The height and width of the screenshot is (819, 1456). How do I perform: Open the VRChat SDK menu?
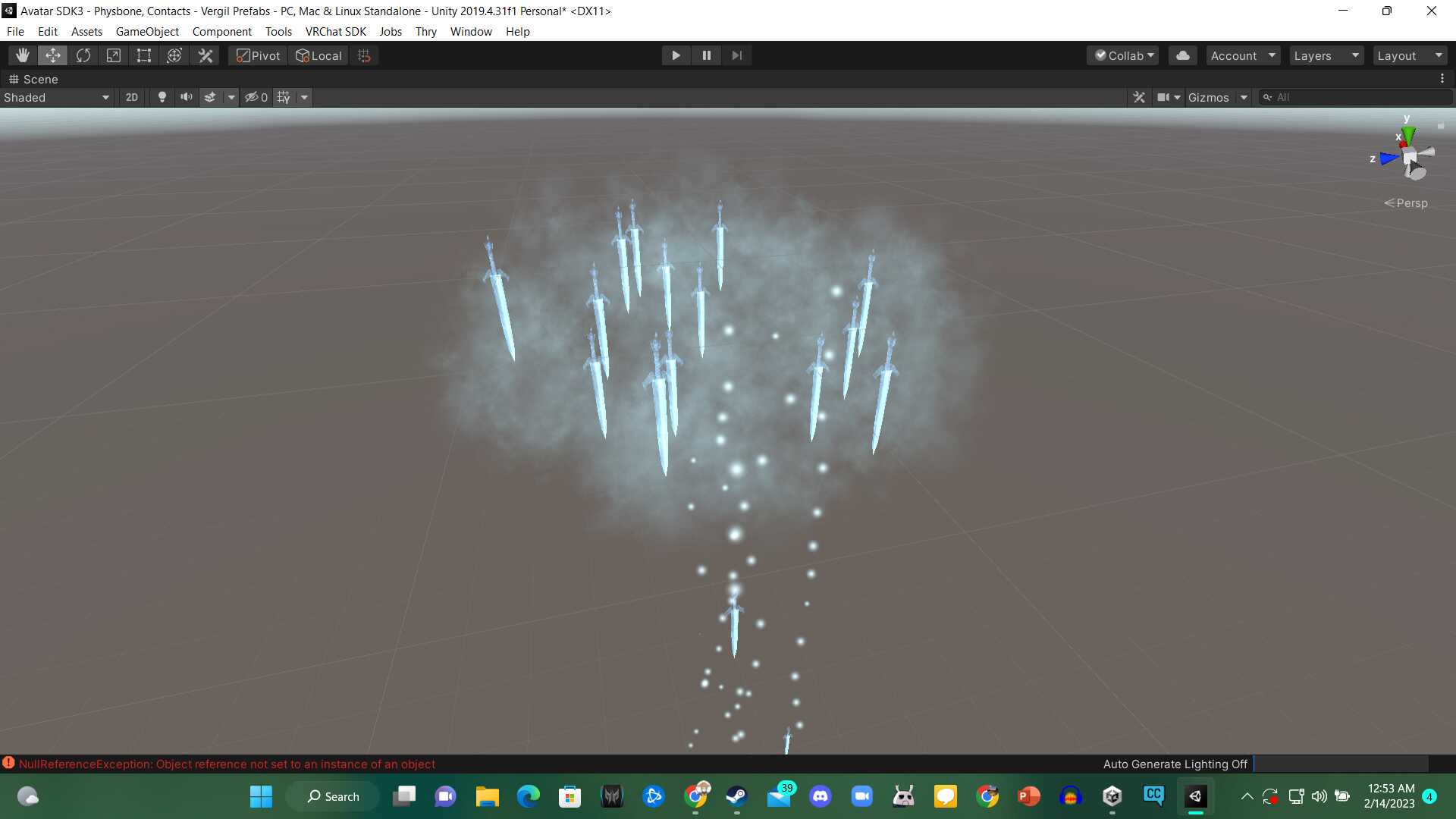pos(335,31)
